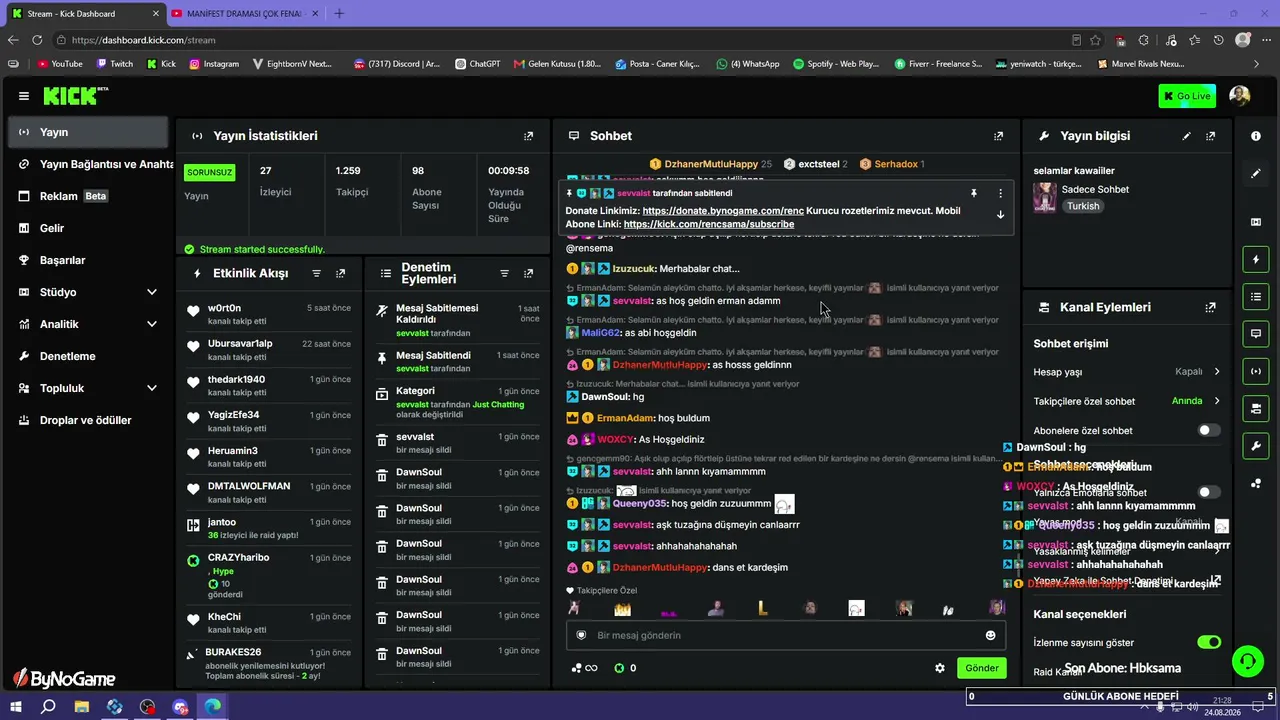Open the hamburger menu beside Kick logo

(24, 96)
